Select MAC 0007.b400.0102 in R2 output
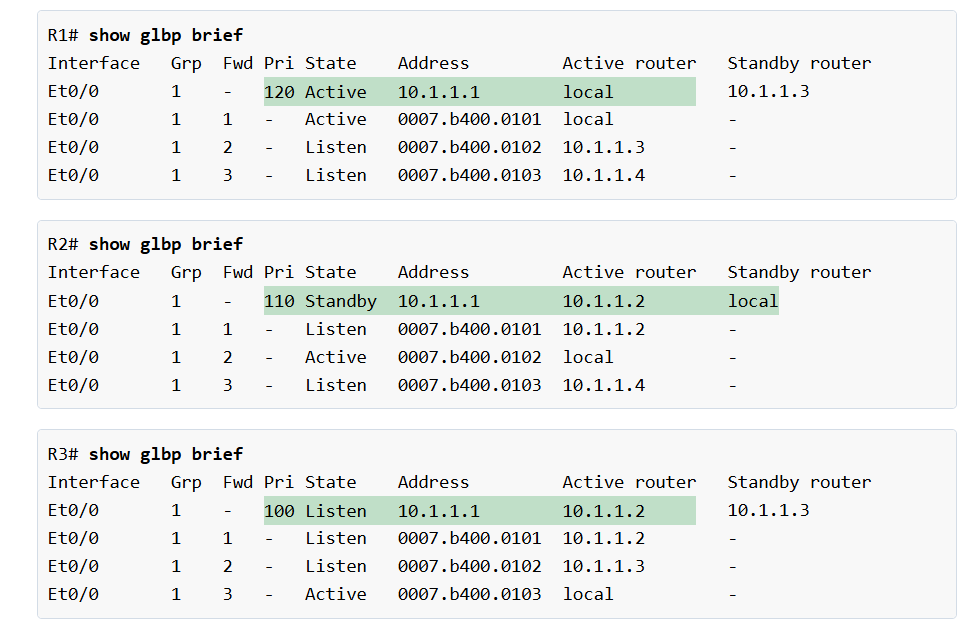This screenshot has height=636, width=971. pyautogui.click(x=469, y=357)
